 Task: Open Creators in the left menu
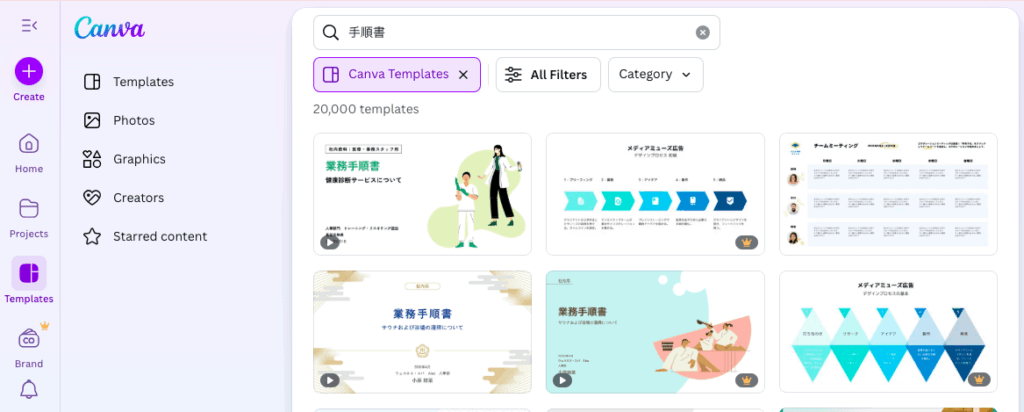point(138,198)
